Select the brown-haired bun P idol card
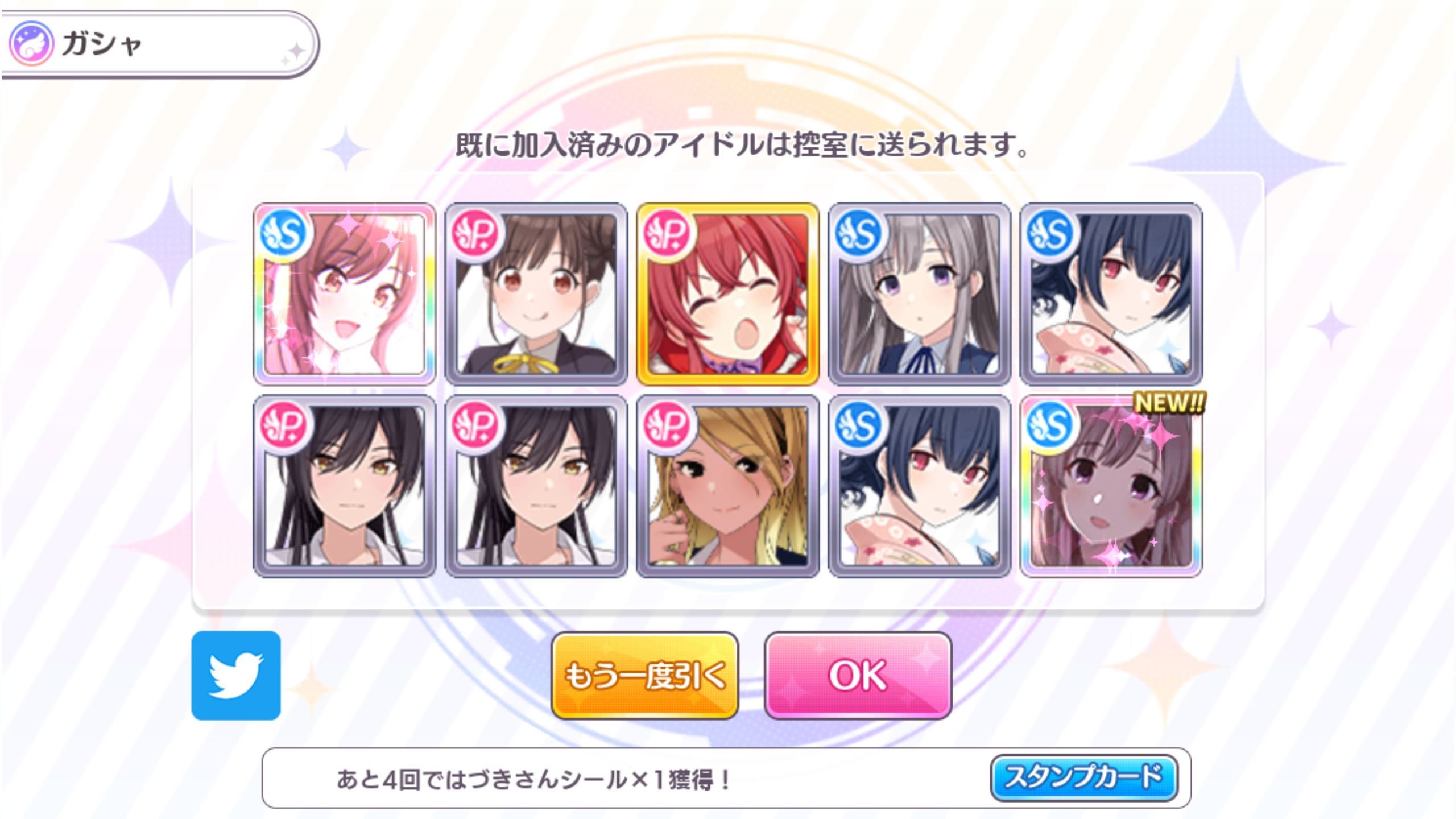The width and height of the screenshot is (1456, 819). (x=536, y=294)
